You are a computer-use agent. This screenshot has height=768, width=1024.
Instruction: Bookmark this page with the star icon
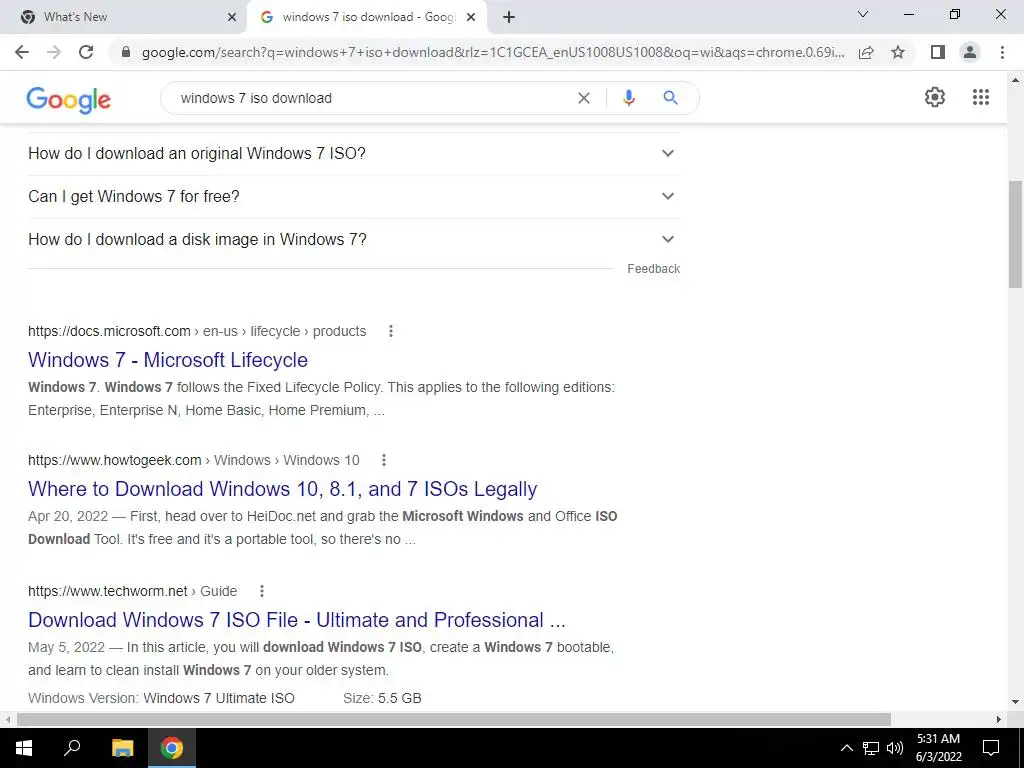point(898,52)
